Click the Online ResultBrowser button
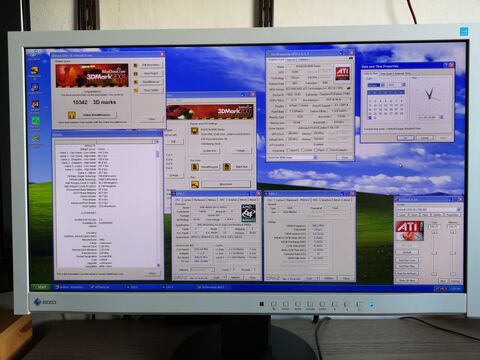The image size is (480, 360). click(96, 115)
